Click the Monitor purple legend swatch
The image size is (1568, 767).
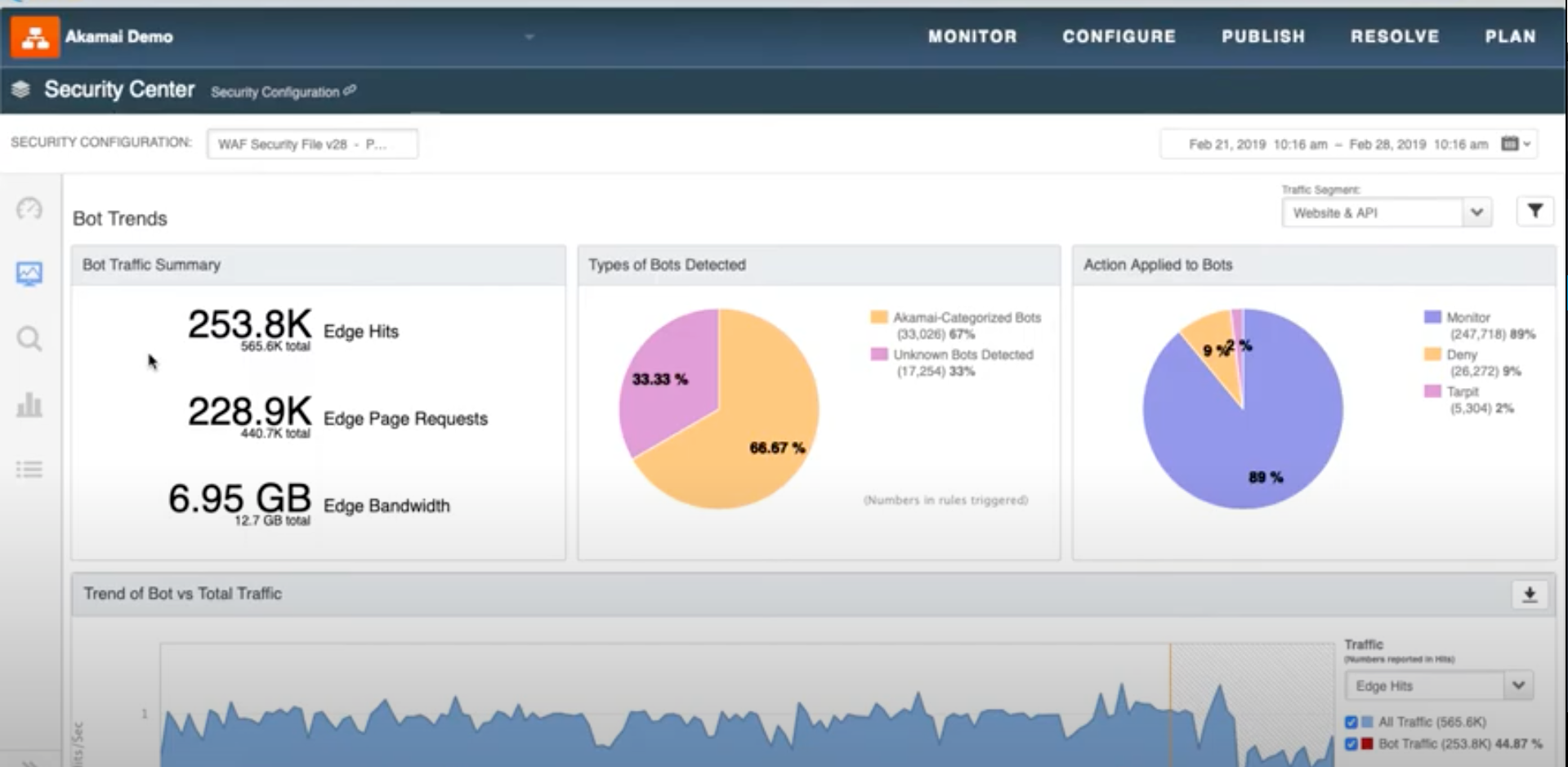click(x=1432, y=317)
